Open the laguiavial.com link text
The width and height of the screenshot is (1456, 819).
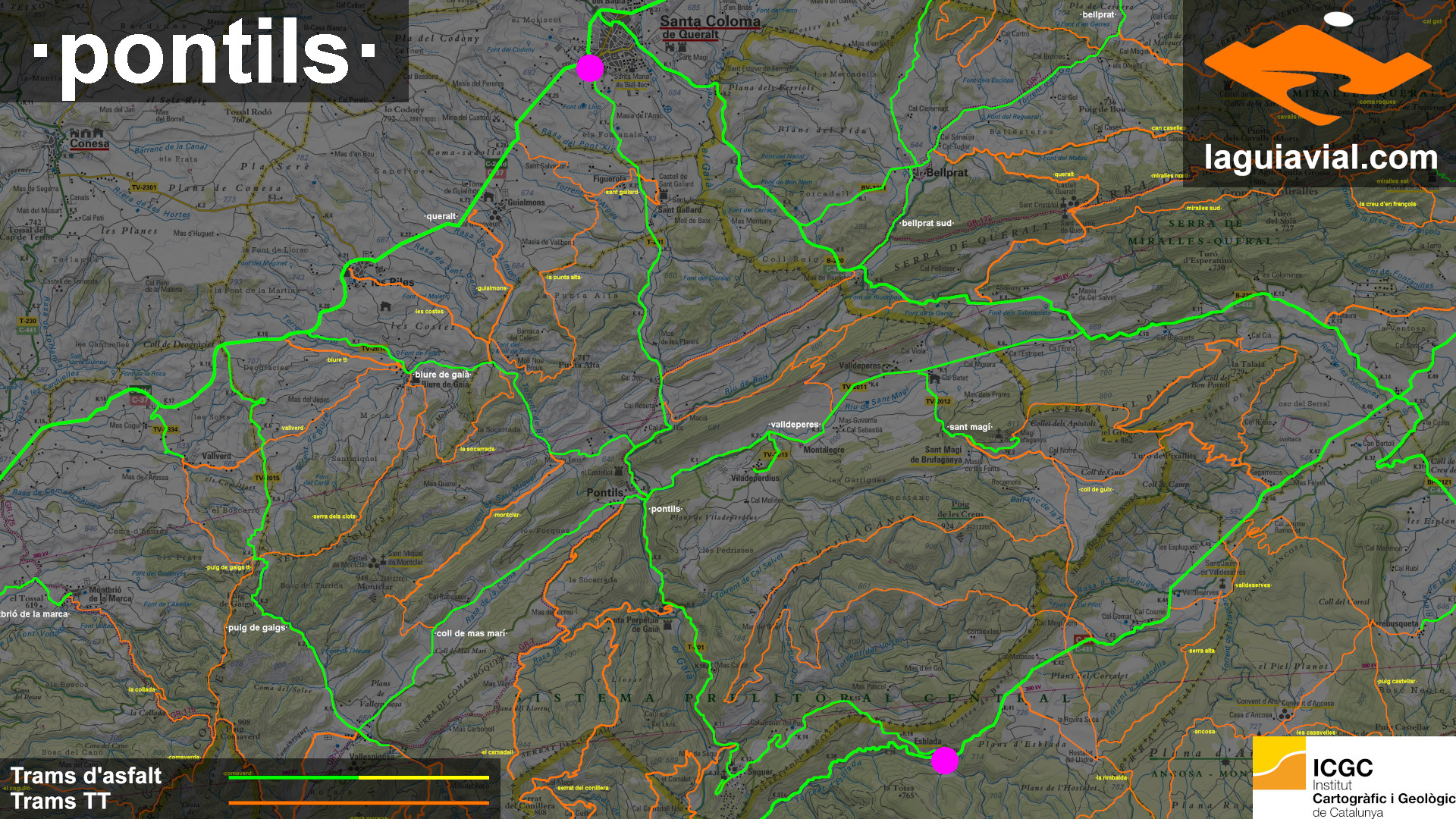click(1320, 158)
